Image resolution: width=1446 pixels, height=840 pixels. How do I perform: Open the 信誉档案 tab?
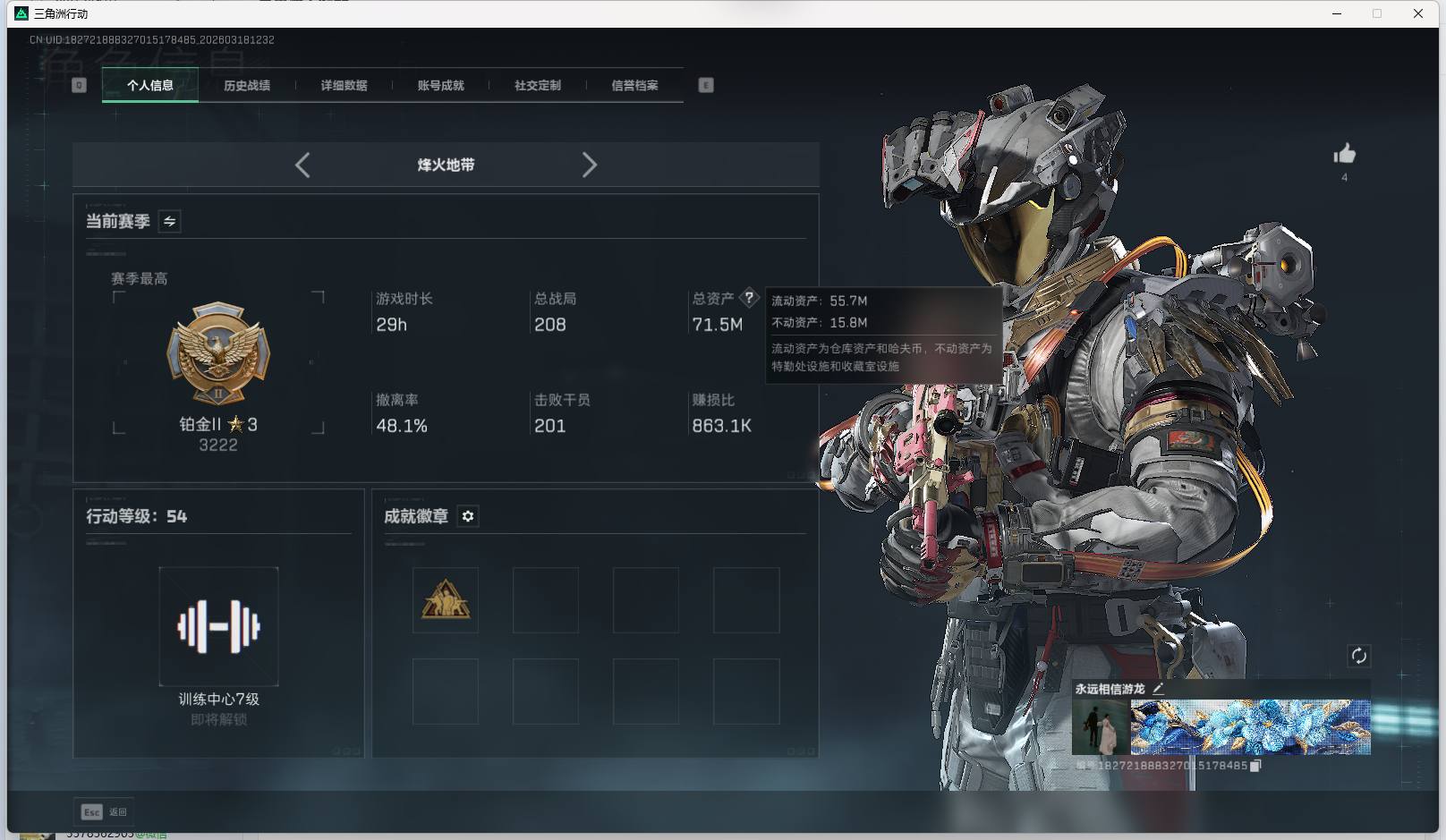point(634,85)
